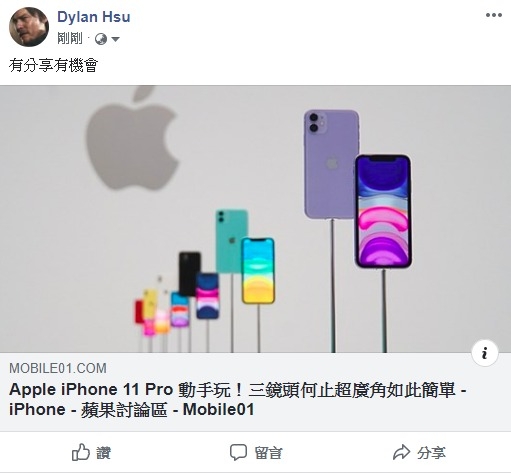Select the 讚 label
The image size is (511, 475).
coord(104,453)
